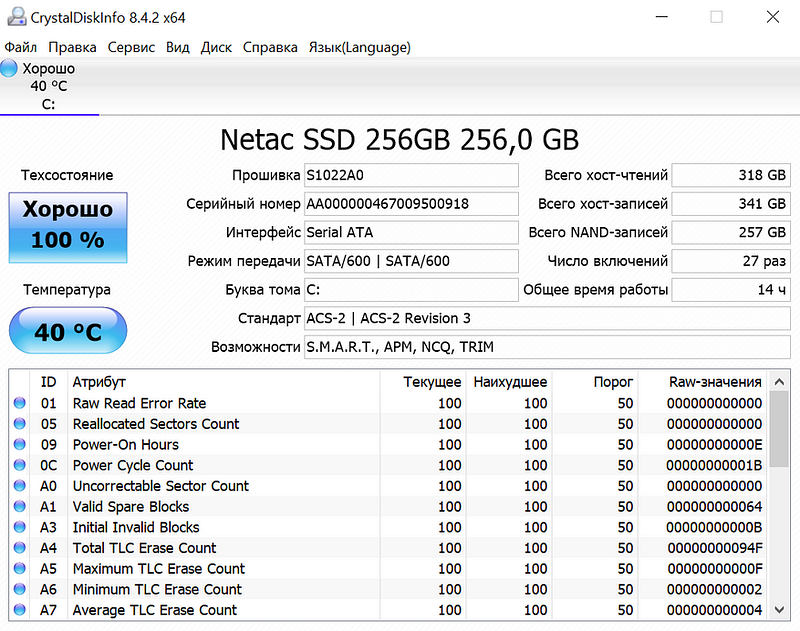Image resolution: width=800 pixels, height=631 pixels.
Task: Click the Прошивка field showing S1022A0
Action: (411, 175)
